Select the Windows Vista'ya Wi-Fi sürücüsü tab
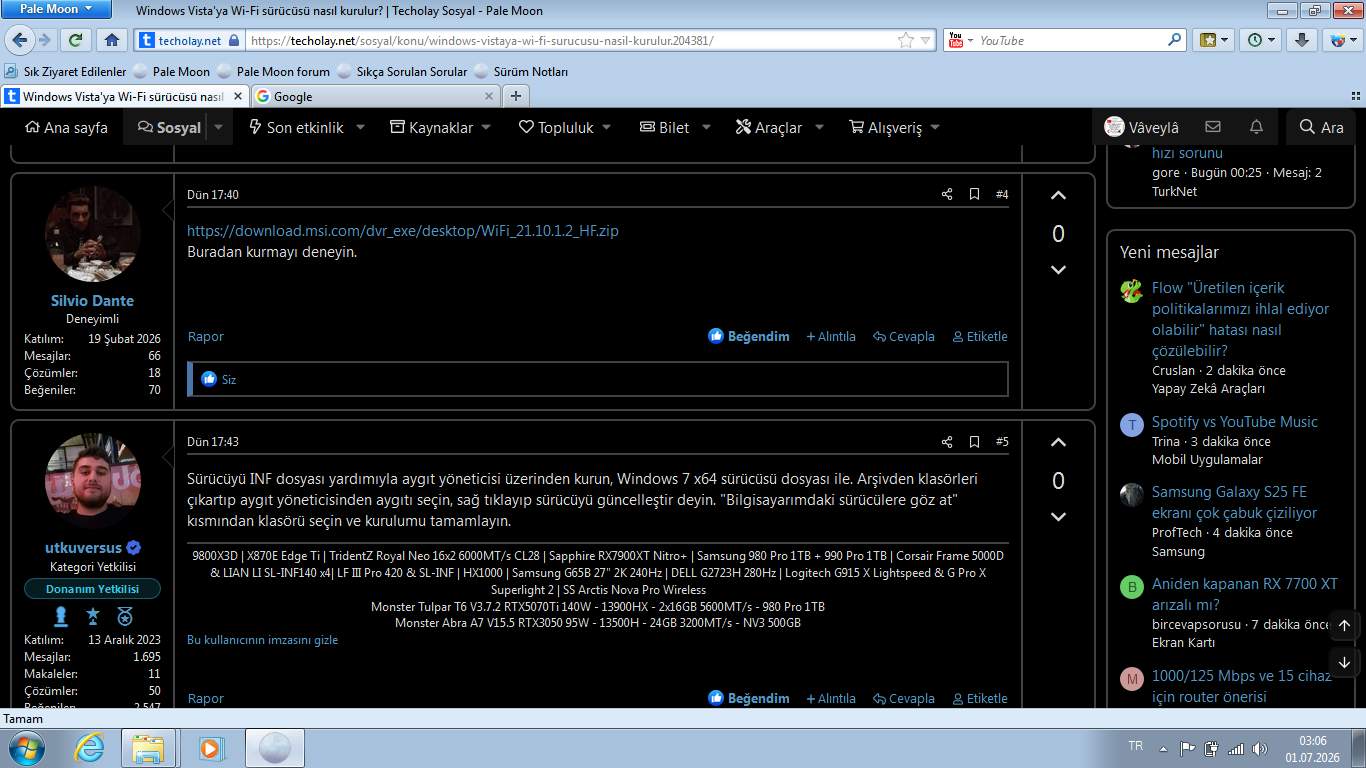This screenshot has height=768, width=1366. 124,96
